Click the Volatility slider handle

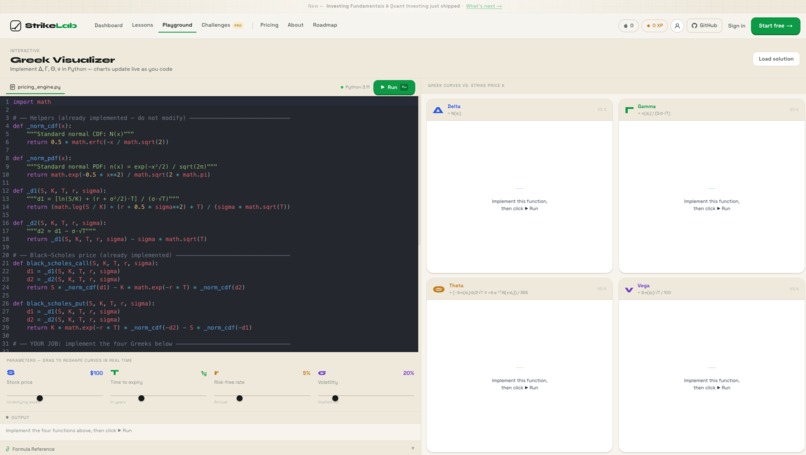[x=335, y=398]
